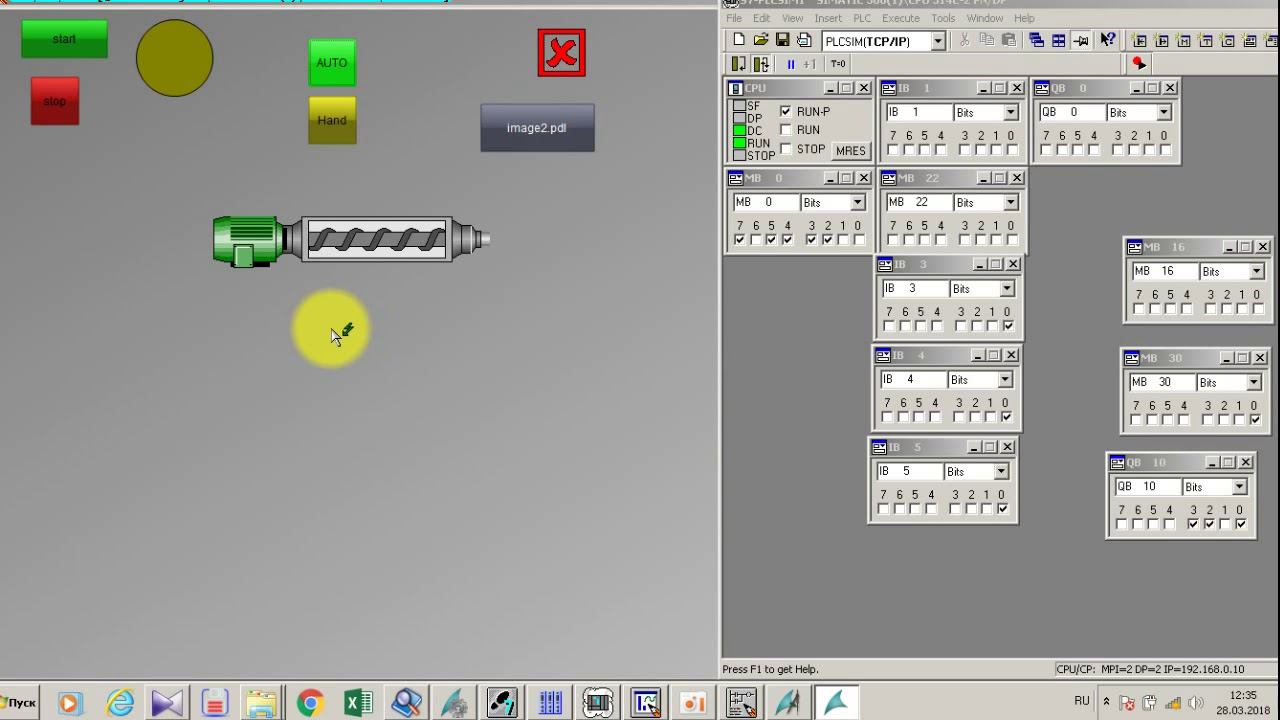This screenshot has width=1280, height=720.
Task: Insert input variable from toolbar icon
Action: click(x=1139, y=40)
